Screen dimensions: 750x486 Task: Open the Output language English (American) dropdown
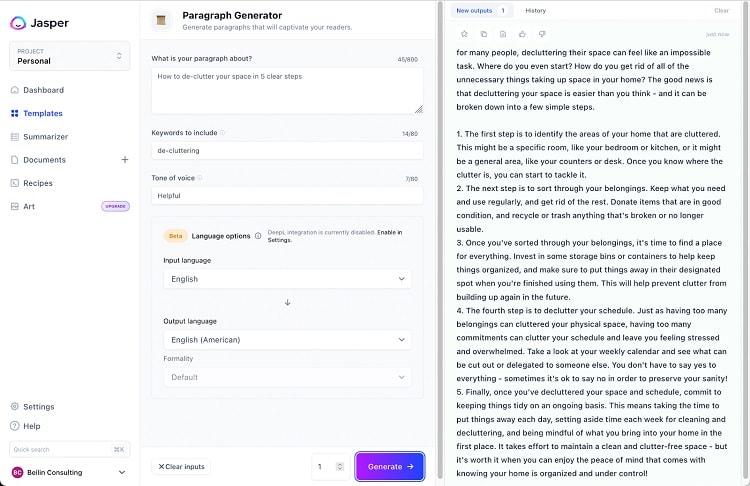(x=287, y=340)
